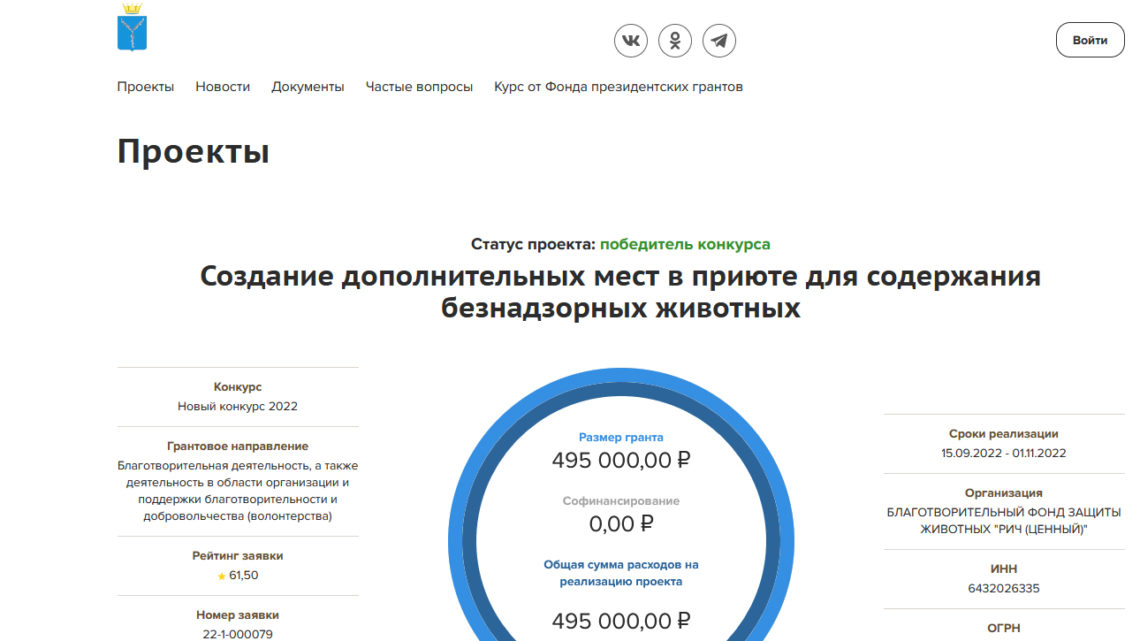Click the grant amount under Размер гранта

click(621, 460)
